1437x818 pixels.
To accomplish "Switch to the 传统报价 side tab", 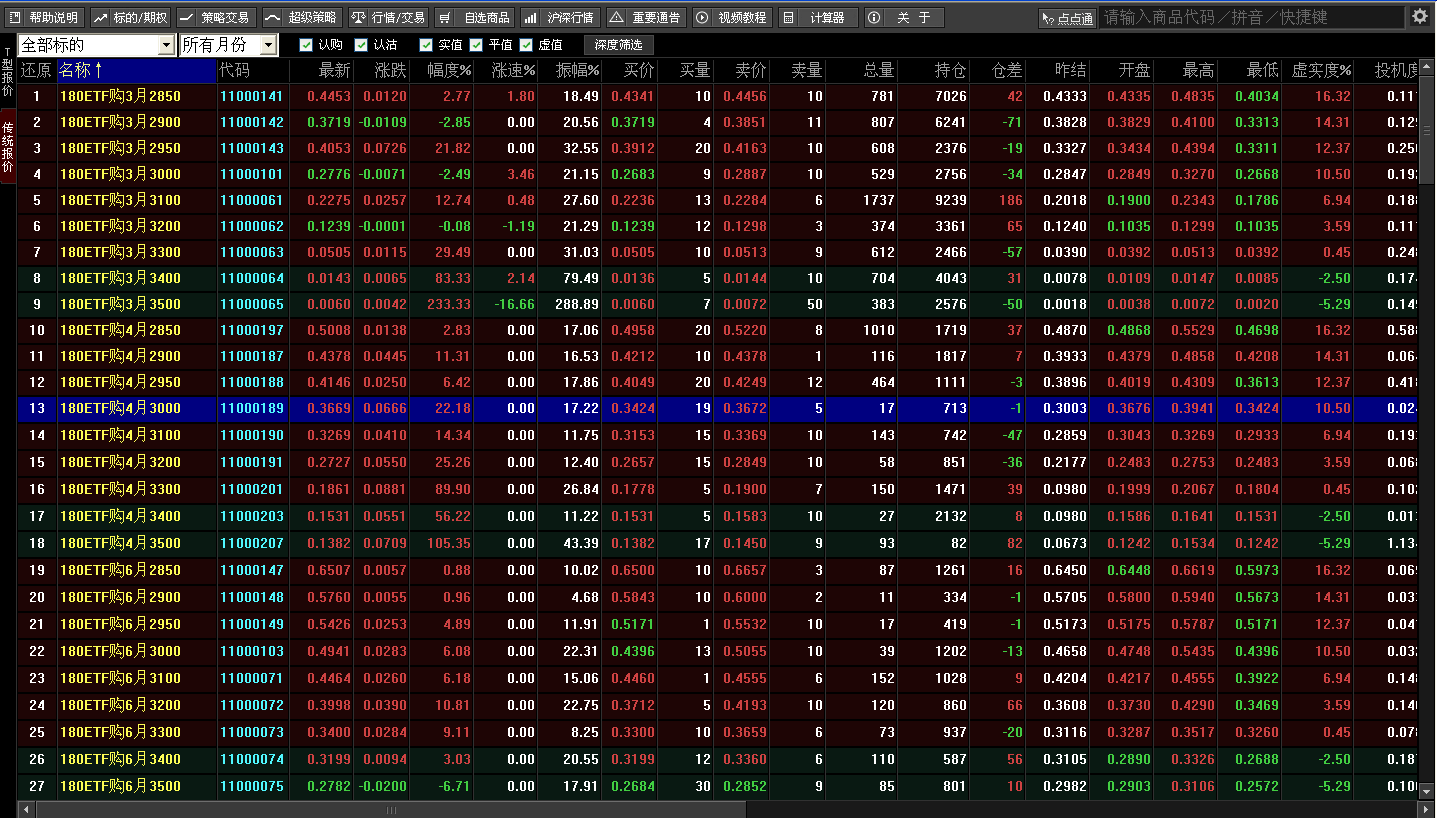I will 8,148.
